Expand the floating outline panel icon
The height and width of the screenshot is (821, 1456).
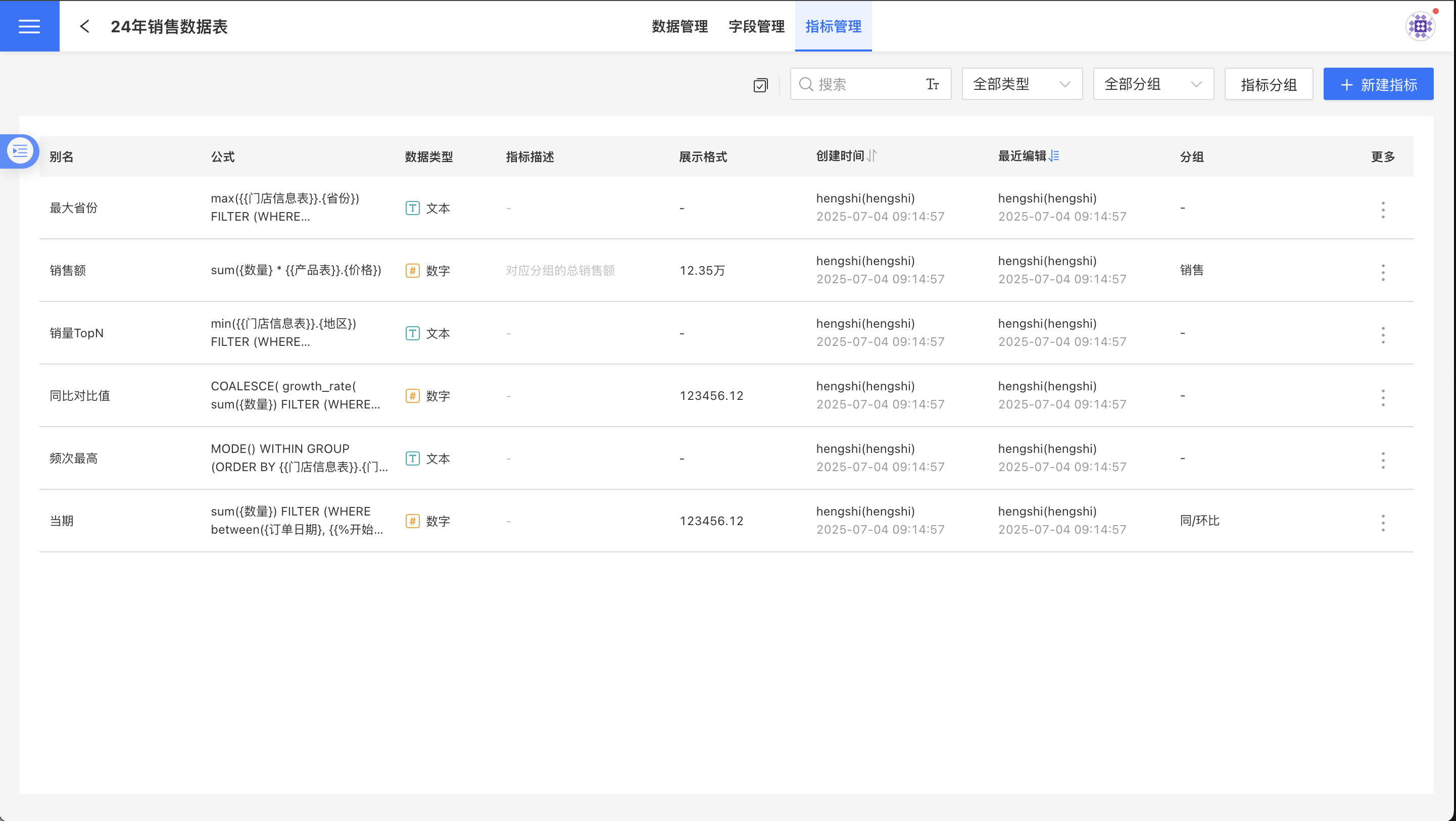click(20, 151)
